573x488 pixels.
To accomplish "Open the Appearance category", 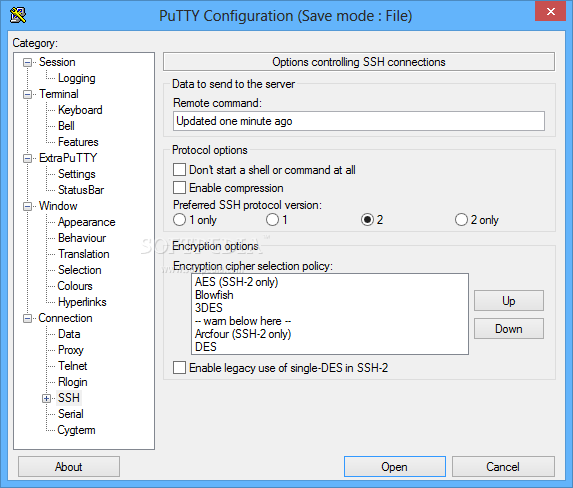I will 87,222.
